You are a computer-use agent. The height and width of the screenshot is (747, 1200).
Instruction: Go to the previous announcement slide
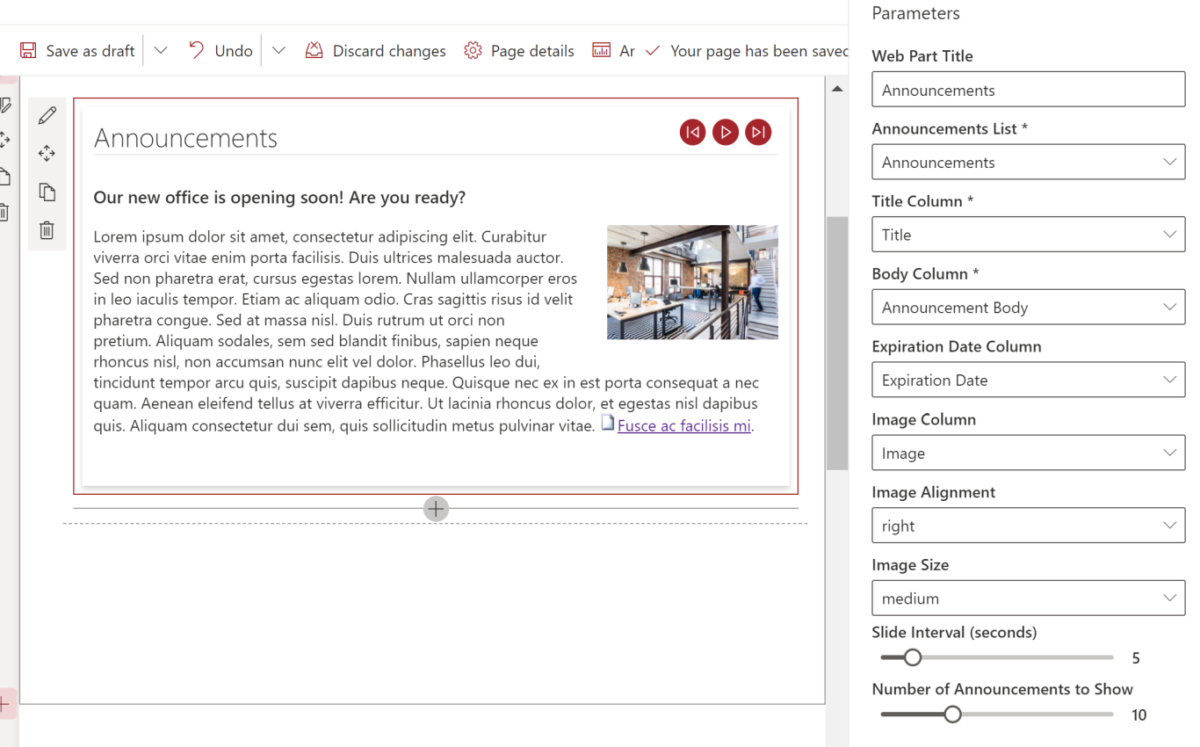(x=692, y=131)
